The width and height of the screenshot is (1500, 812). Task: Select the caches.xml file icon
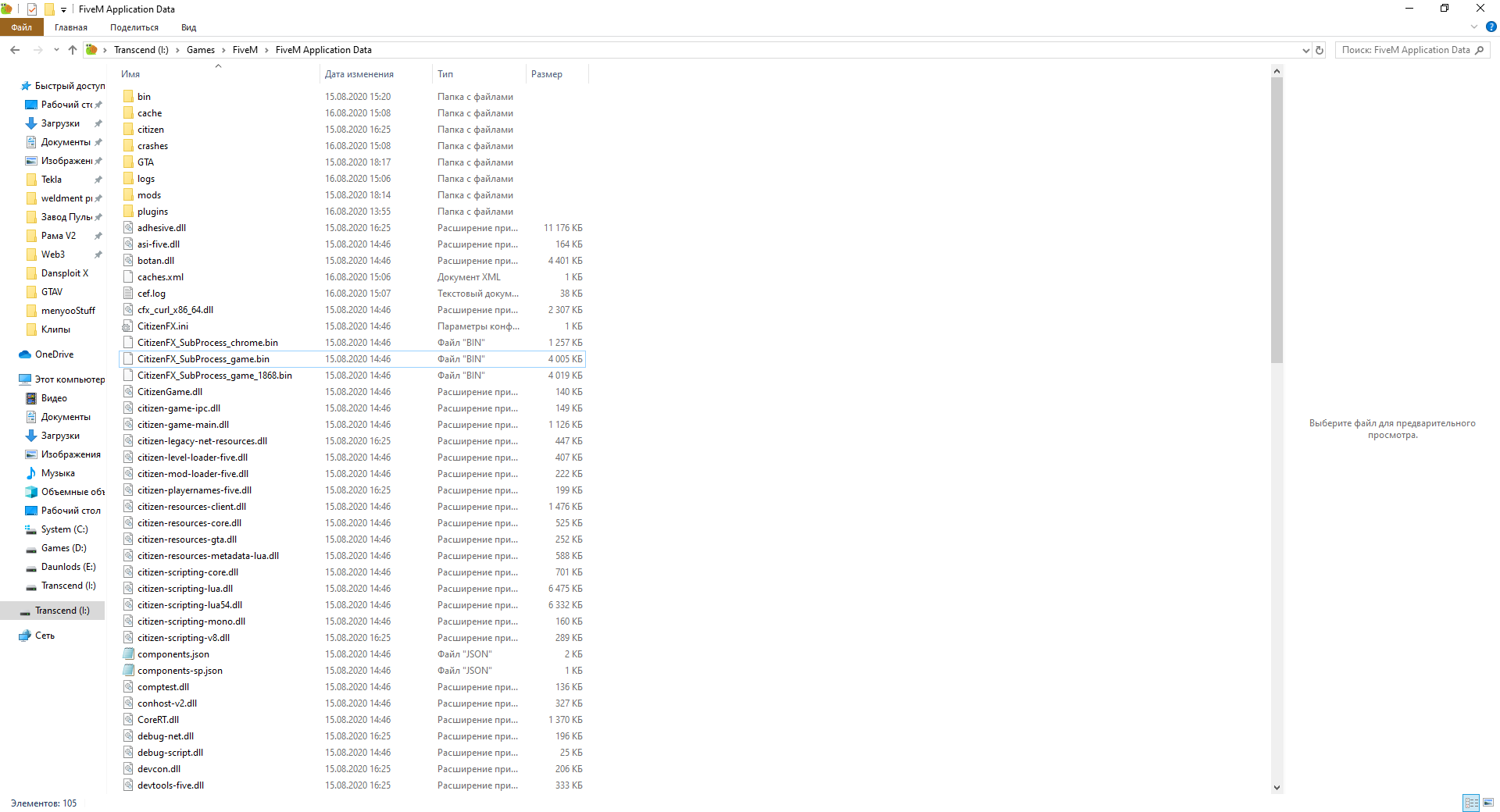128,277
